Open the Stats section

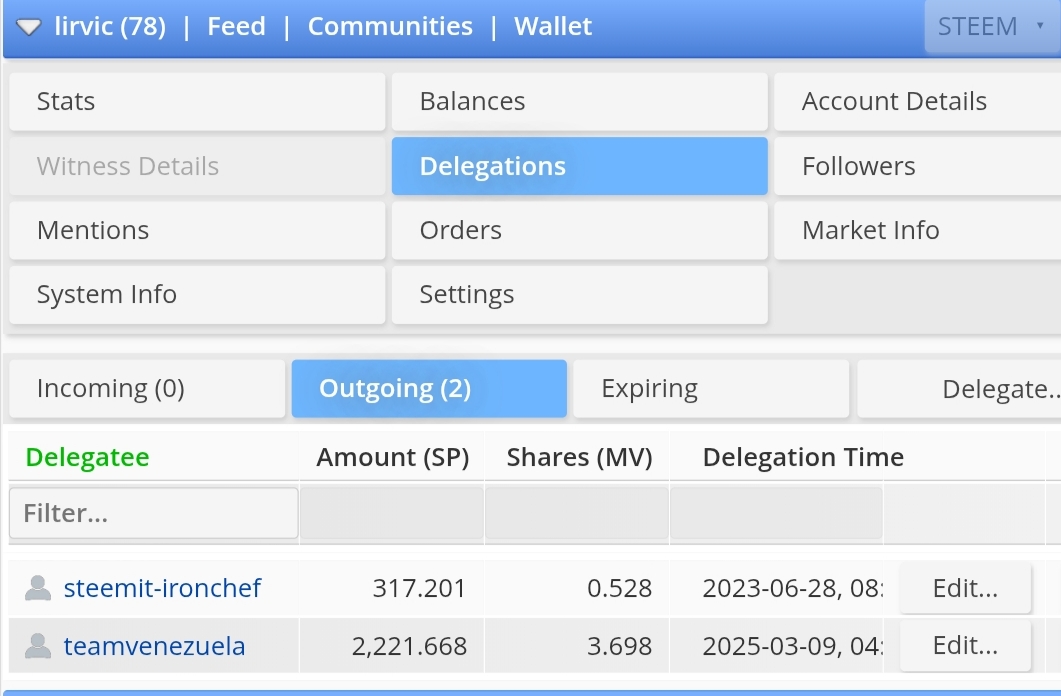pyautogui.click(x=197, y=101)
